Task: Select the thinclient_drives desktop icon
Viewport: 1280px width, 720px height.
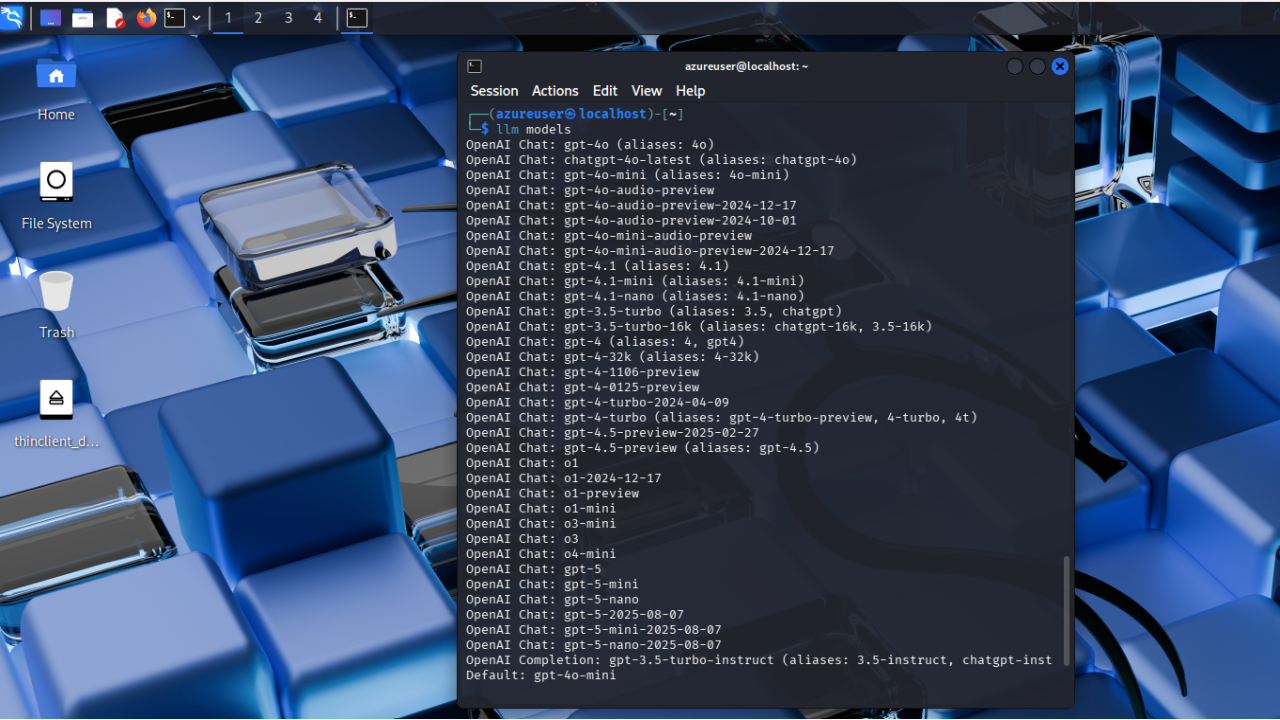Action: pyautogui.click(x=56, y=414)
